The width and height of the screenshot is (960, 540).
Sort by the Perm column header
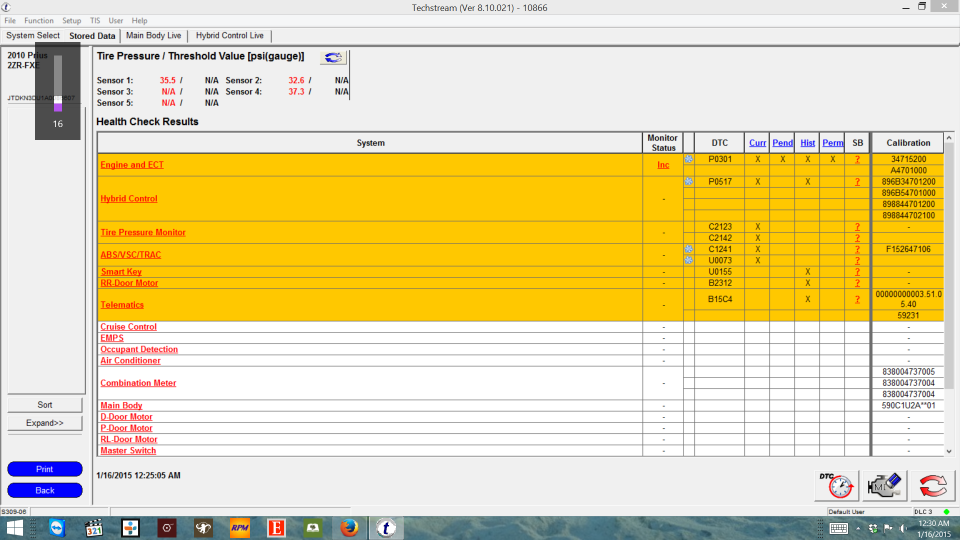tap(833, 143)
